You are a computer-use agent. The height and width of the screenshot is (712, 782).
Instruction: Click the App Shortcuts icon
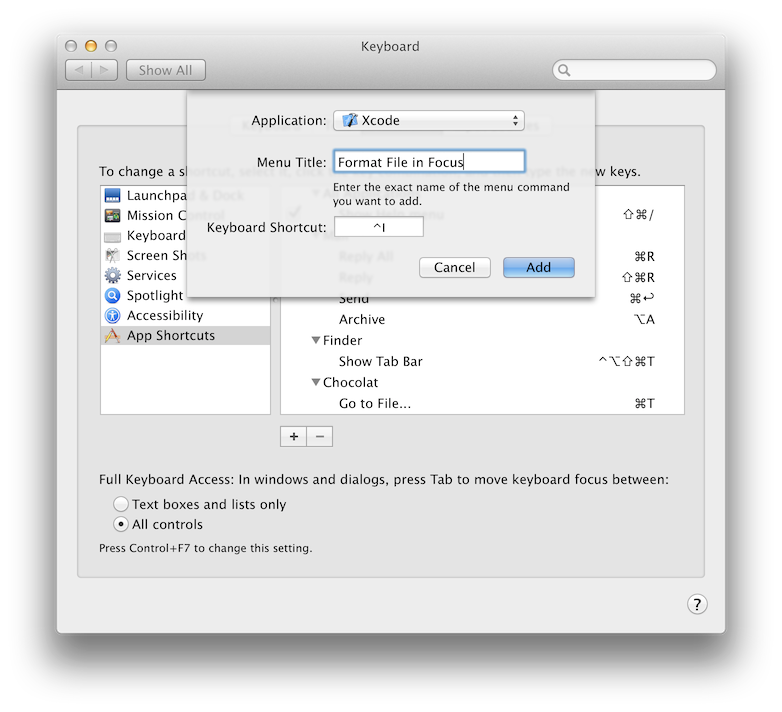tap(113, 335)
